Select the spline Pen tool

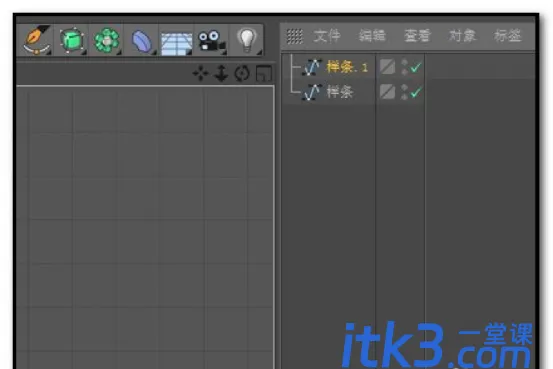pos(37,40)
